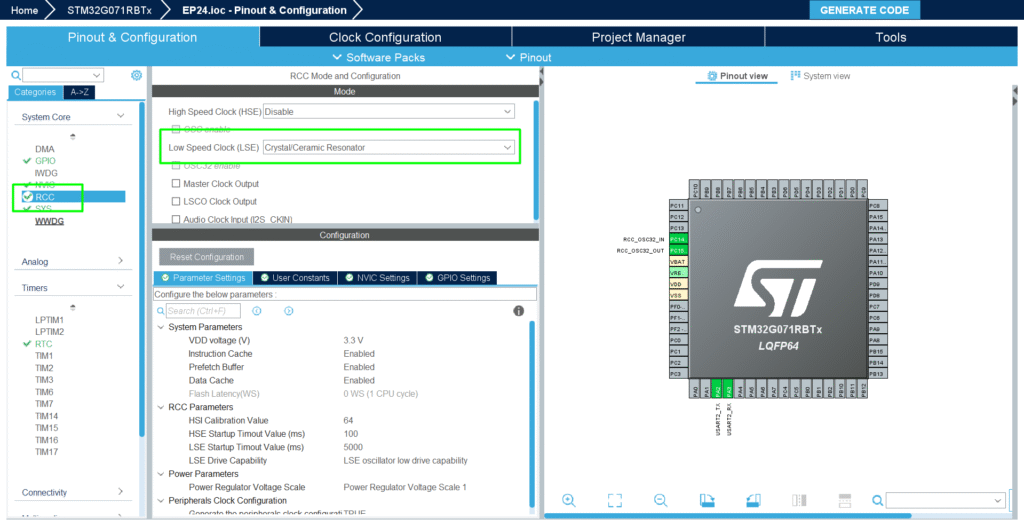Click the zoom in magnifier icon
Image resolution: width=1024 pixels, height=526 pixels.
tap(568, 500)
